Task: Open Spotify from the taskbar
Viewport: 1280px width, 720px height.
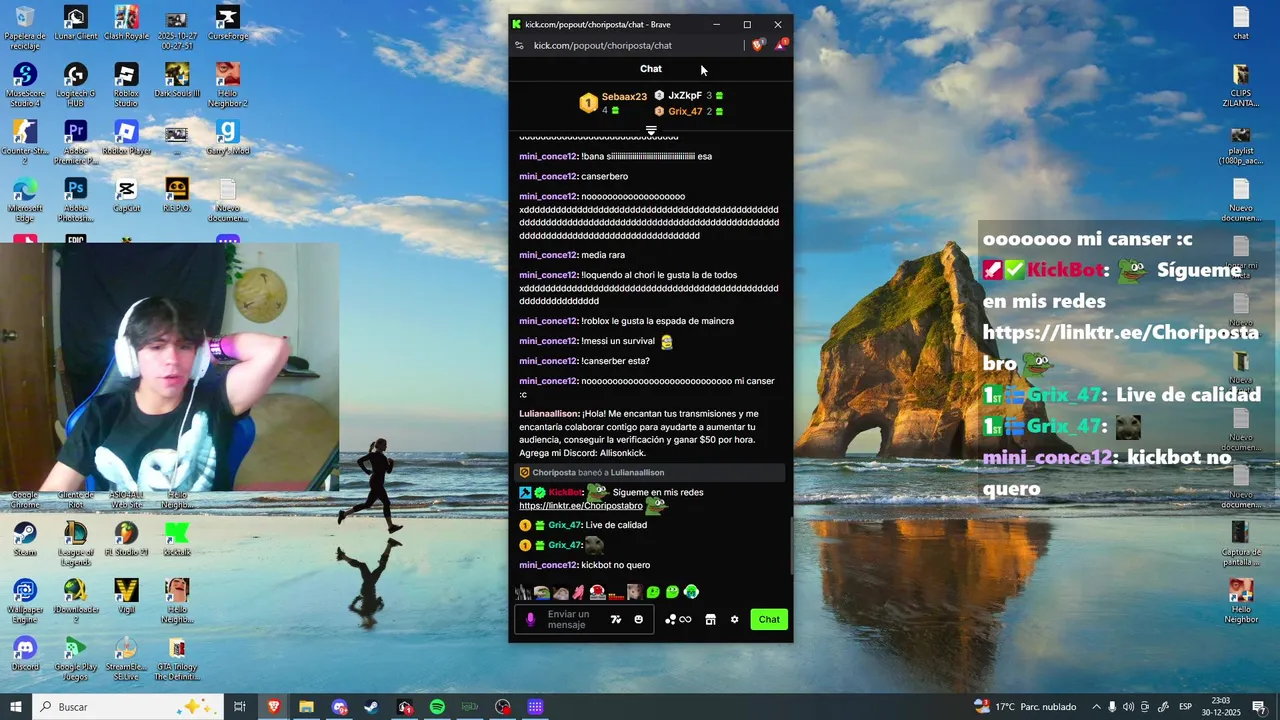Action: tap(437, 707)
